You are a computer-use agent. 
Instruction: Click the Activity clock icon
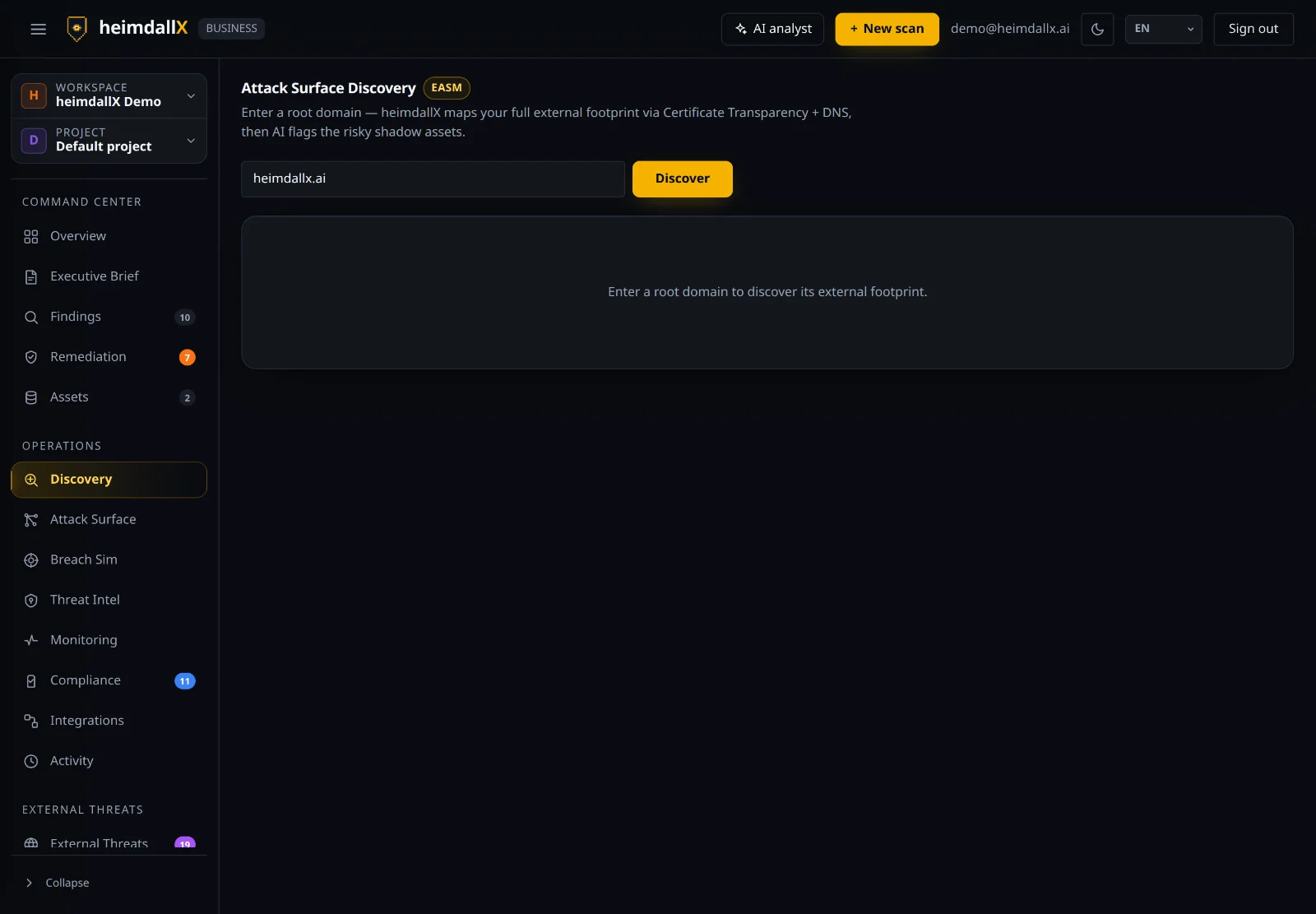point(31,761)
